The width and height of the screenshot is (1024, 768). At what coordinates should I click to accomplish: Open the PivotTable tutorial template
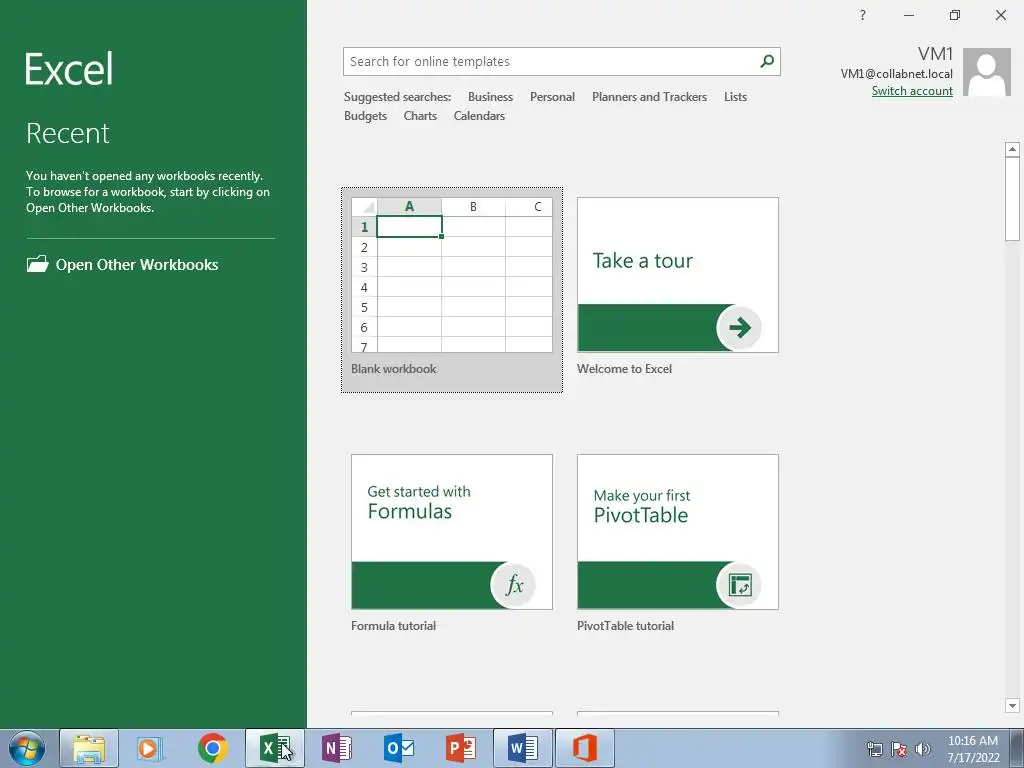click(x=678, y=532)
